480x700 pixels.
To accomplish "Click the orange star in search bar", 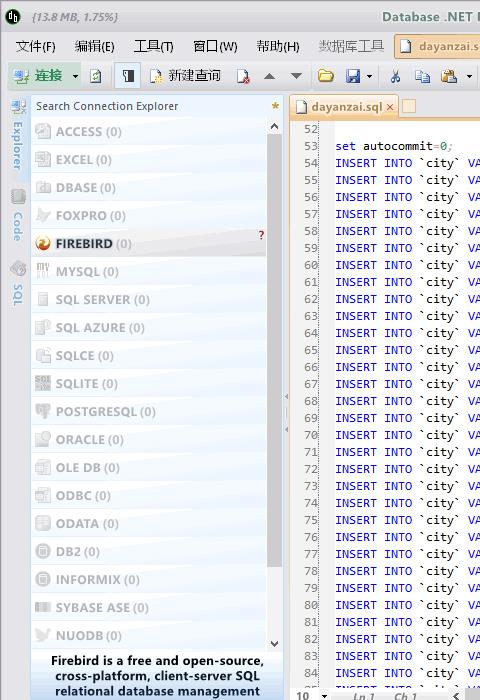I will coord(275,106).
